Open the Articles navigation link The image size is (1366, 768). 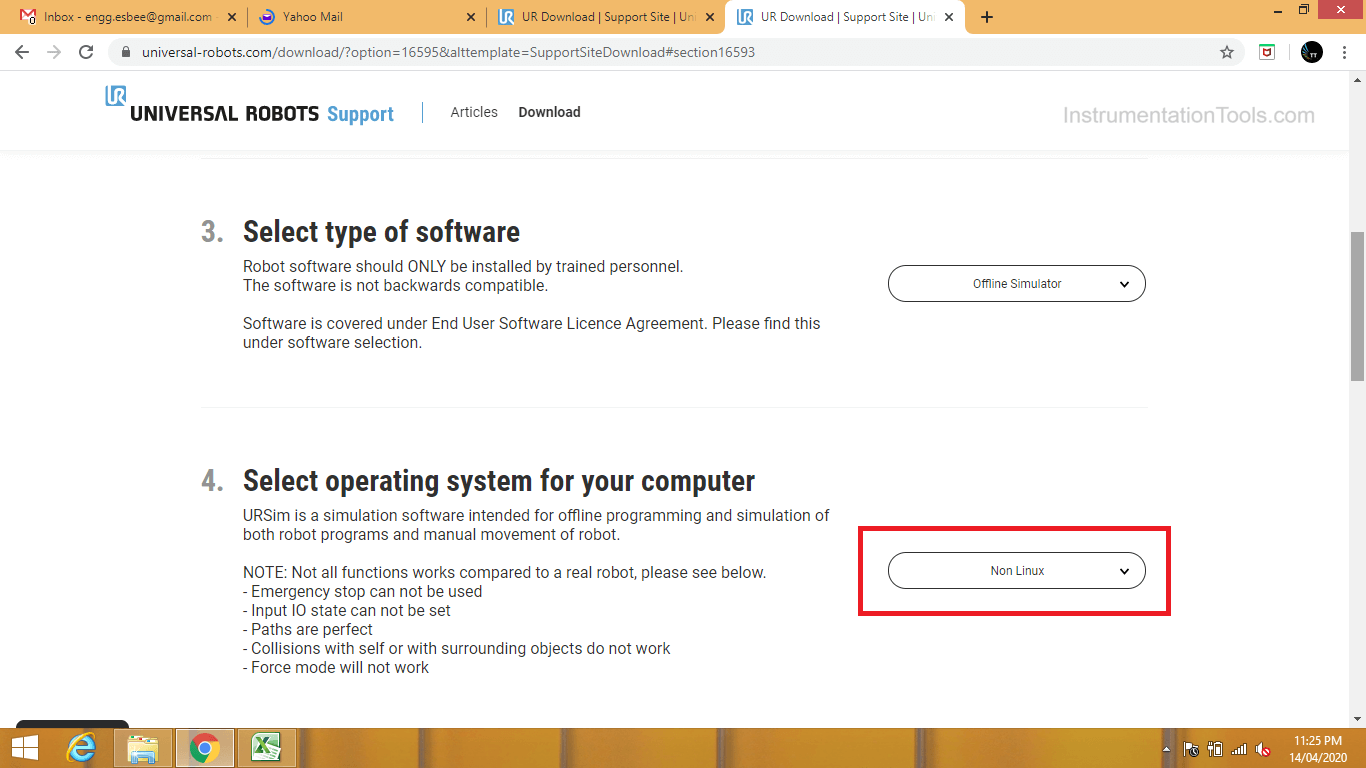(474, 112)
